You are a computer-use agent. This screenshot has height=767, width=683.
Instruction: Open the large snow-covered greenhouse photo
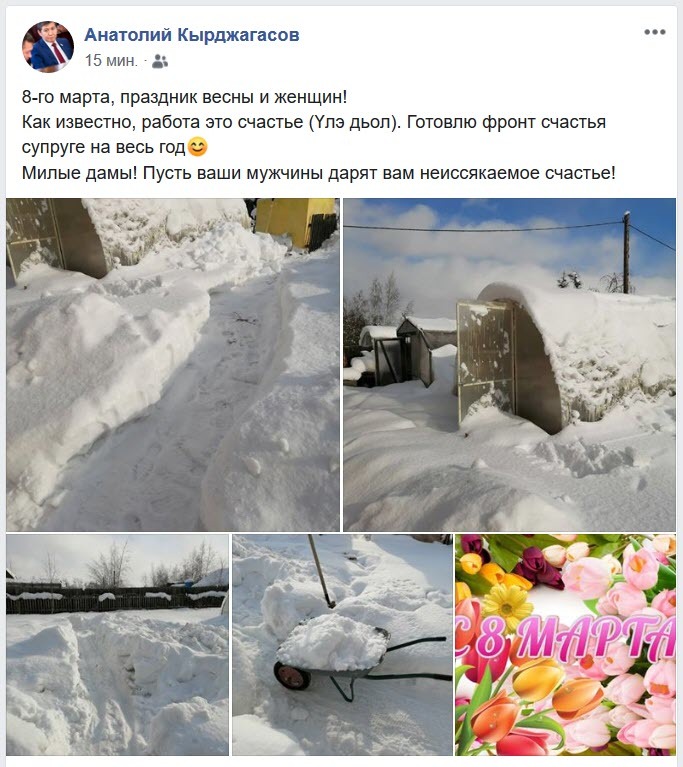[509, 364]
